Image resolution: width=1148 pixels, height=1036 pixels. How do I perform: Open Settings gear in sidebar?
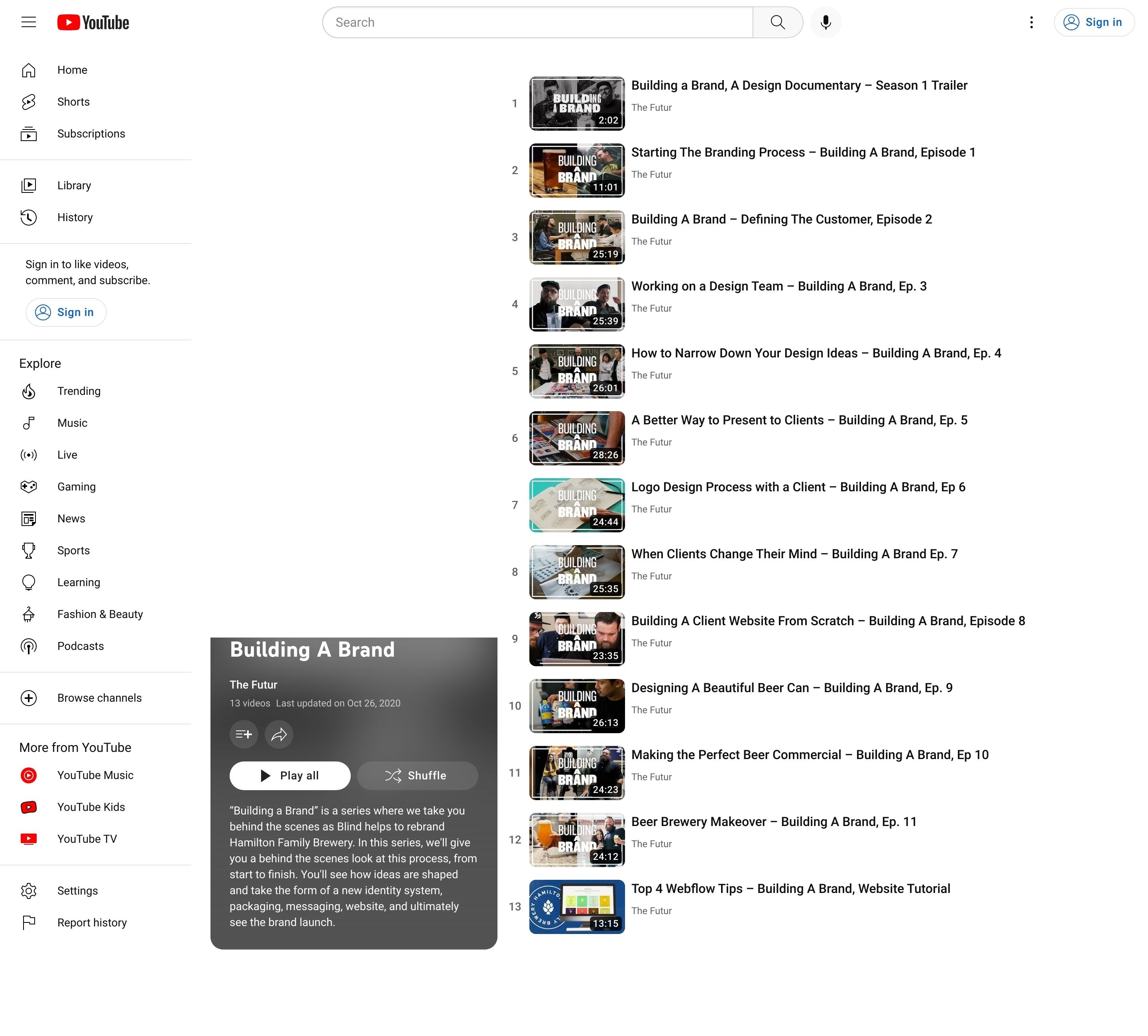pos(28,891)
